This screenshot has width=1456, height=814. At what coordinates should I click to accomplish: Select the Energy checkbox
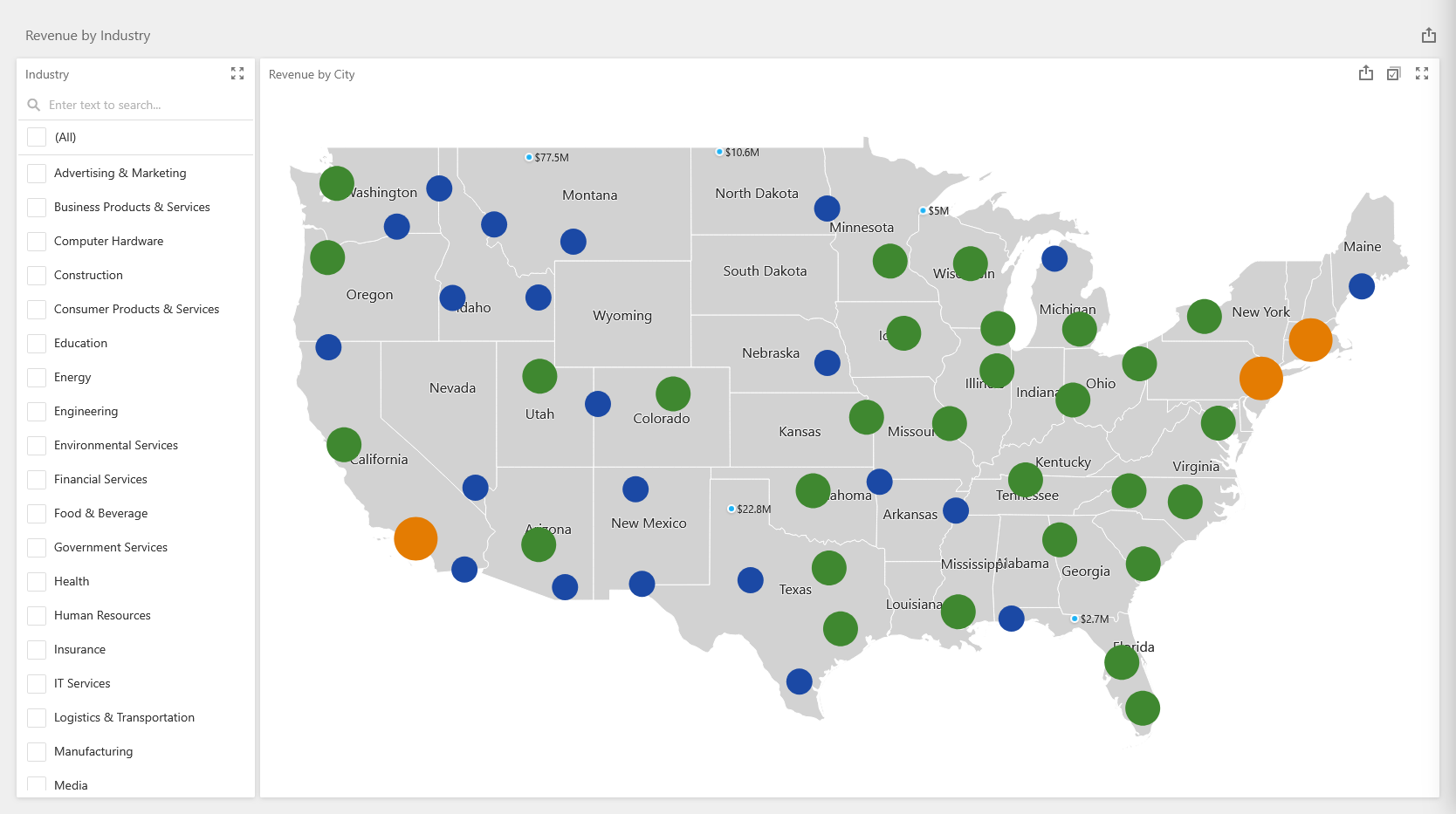[x=37, y=377]
